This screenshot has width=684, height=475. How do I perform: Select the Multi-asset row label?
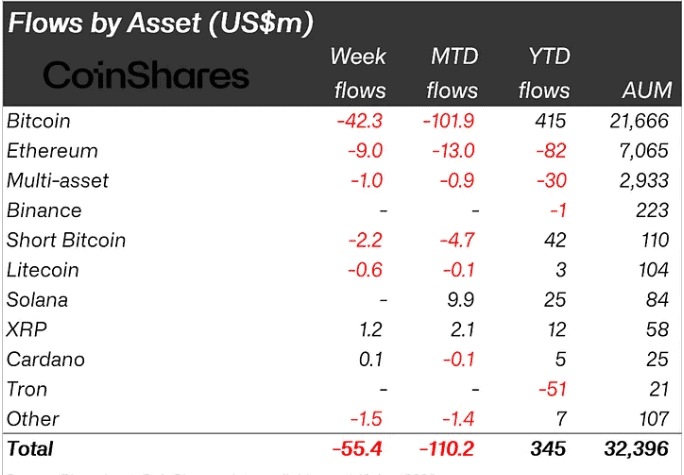pyautogui.click(x=58, y=181)
